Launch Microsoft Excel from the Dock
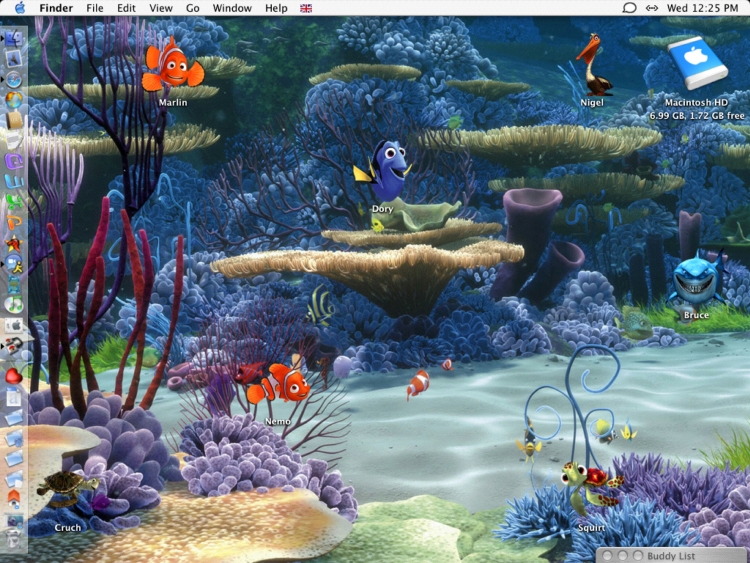The image size is (750, 563). click(x=14, y=202)
